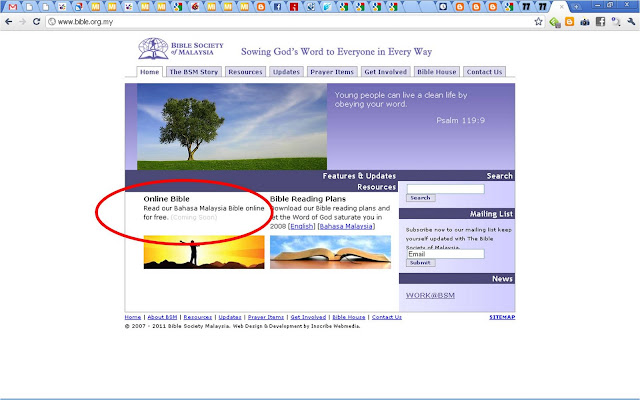Click the magnifier extension icon in the toolbar
Screen dimensions: 640x400
pos(616,22)
